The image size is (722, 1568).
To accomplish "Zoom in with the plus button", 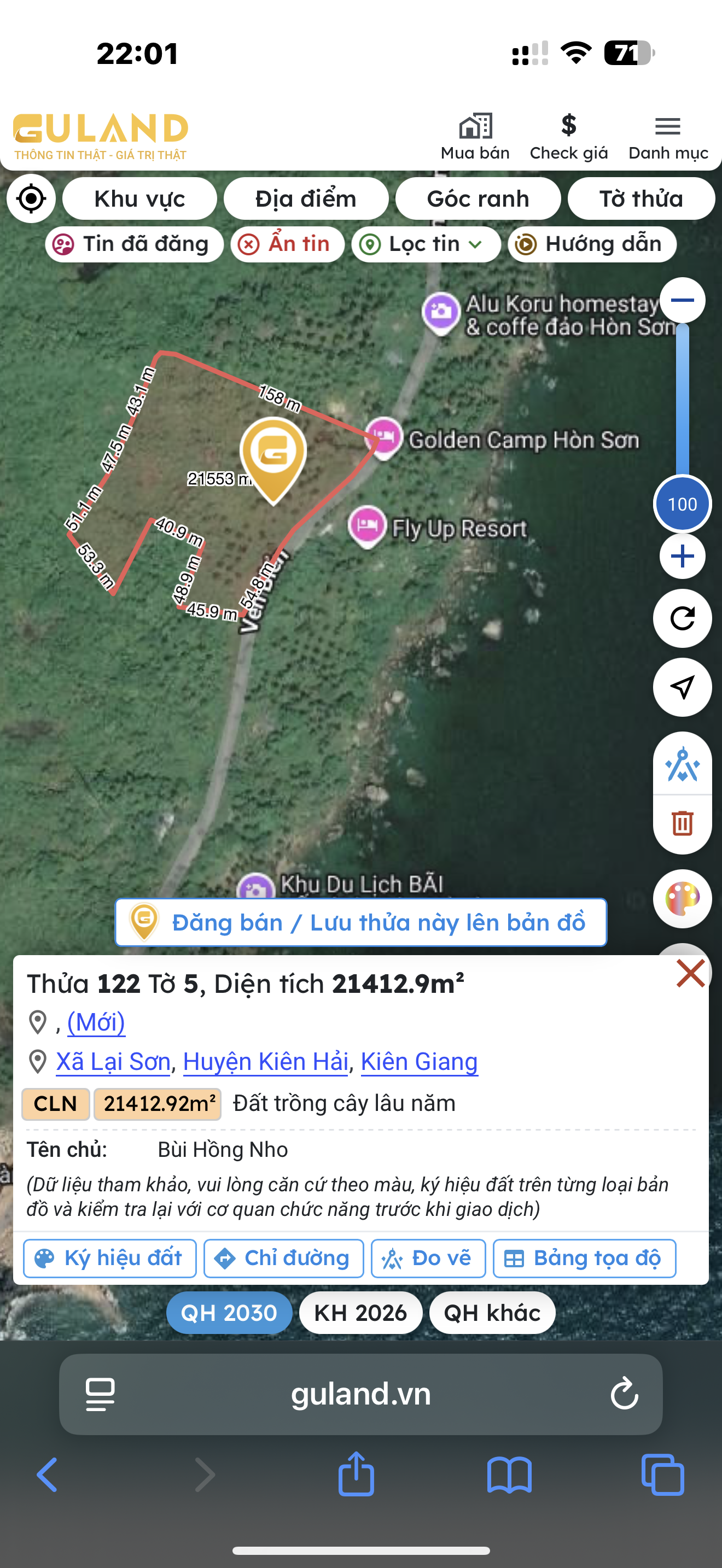I will coord(683,555).
